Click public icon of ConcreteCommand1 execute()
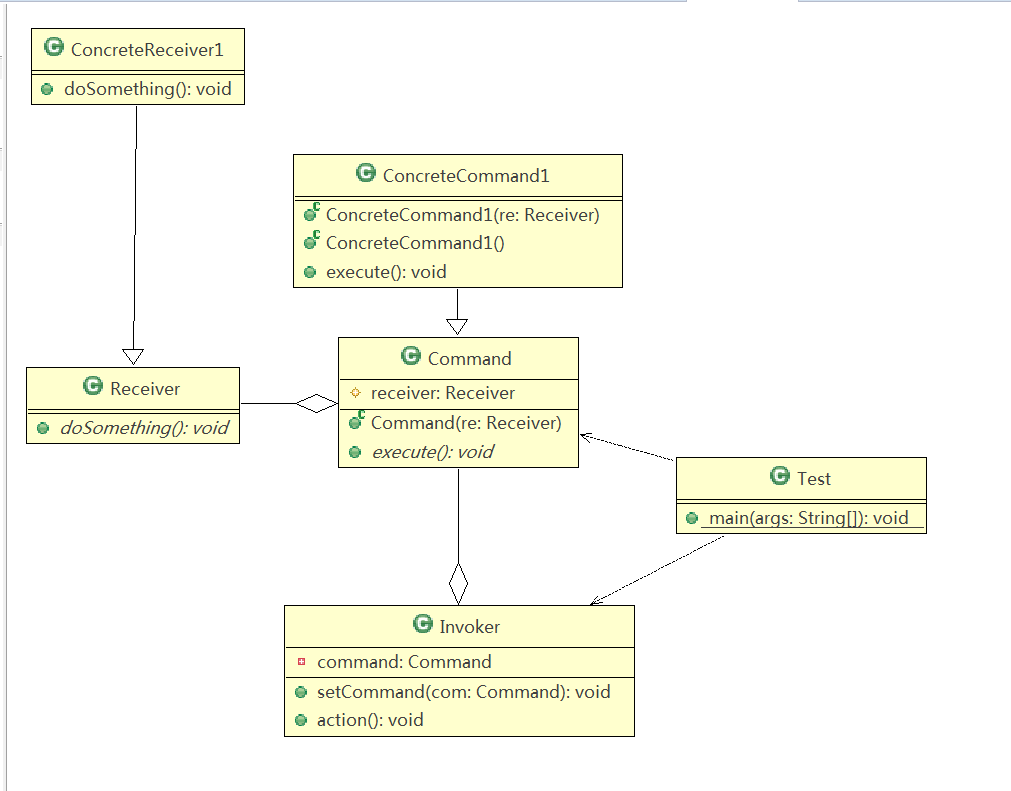The height and width of the screenshot is (791, 1011). click(310, 272)
